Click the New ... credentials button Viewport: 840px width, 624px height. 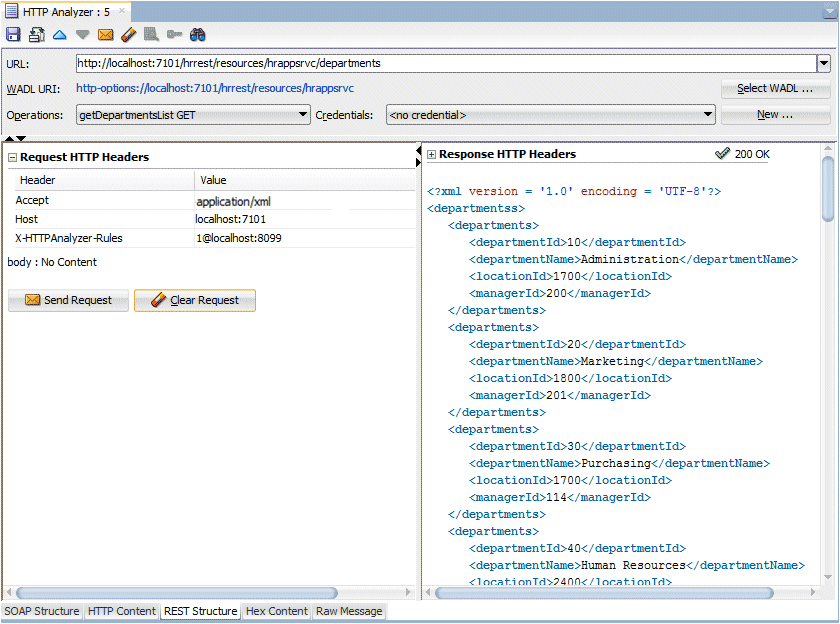[775, 115]
